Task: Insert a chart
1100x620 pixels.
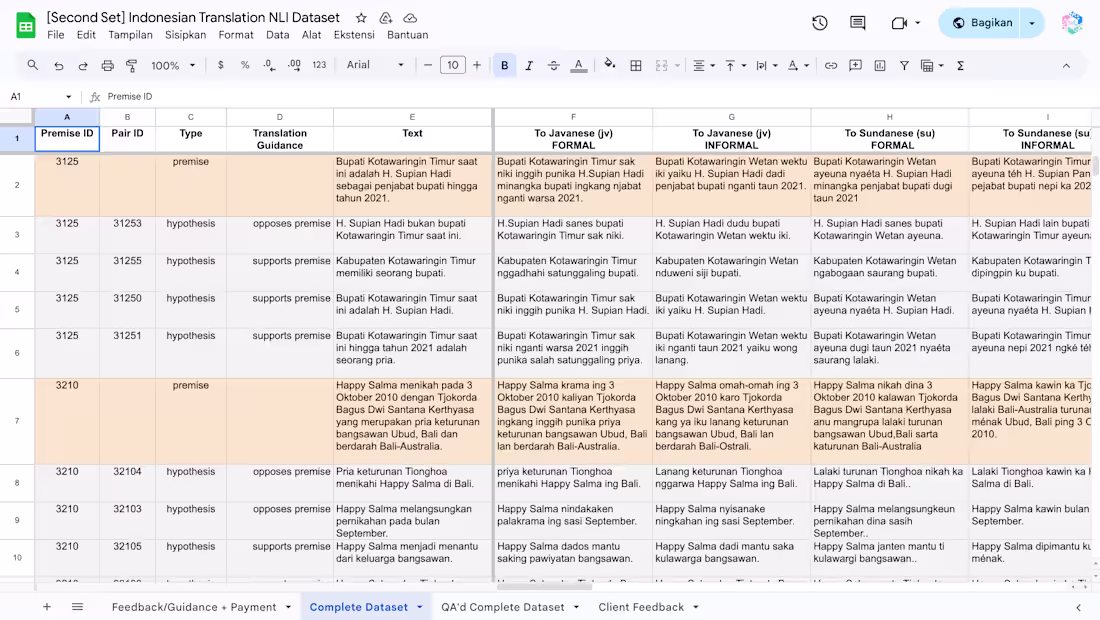Action: (x=880, y=65)
